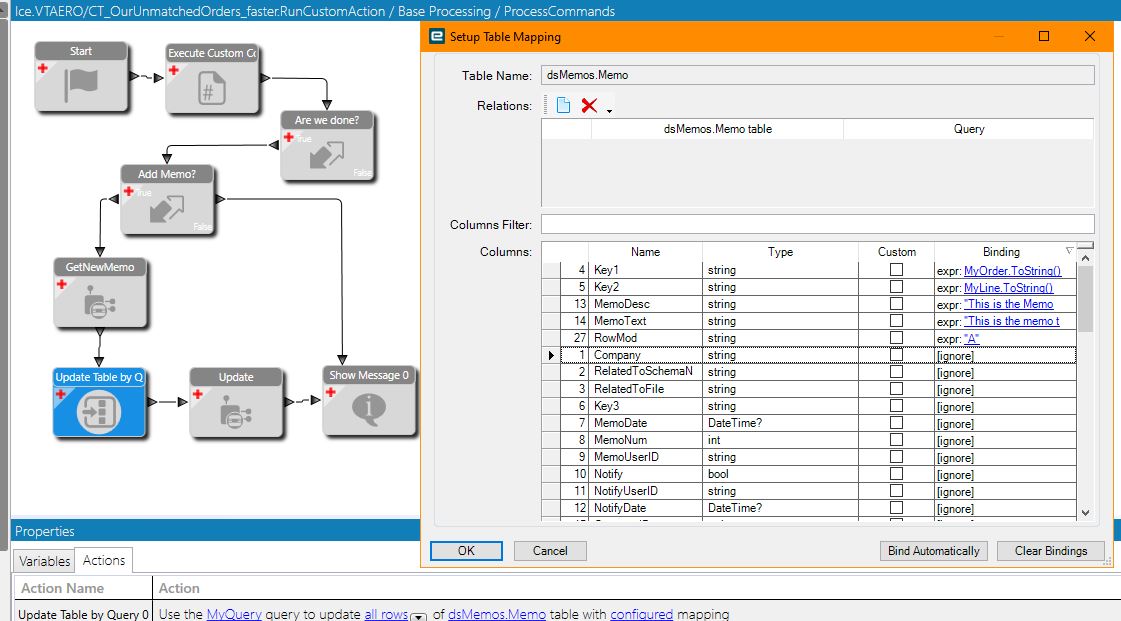Viewport: 1121px width, 621px height.
Task: Open the MyOrder.ToString() binding expression
Action: pyautogui.click(x=1012, y=271)
